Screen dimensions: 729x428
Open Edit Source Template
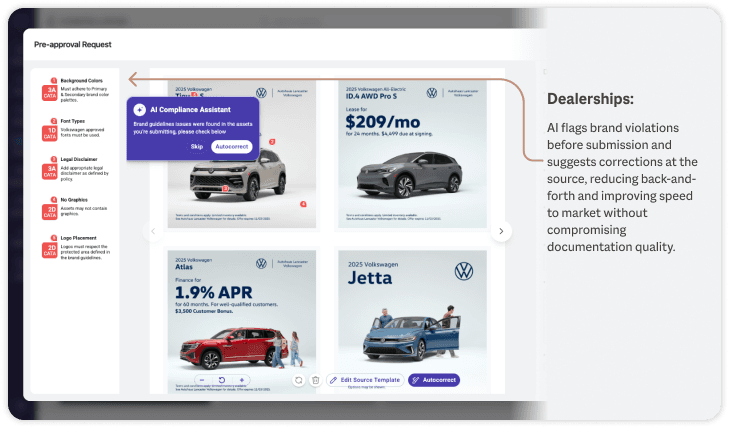[x=365, y=380]
